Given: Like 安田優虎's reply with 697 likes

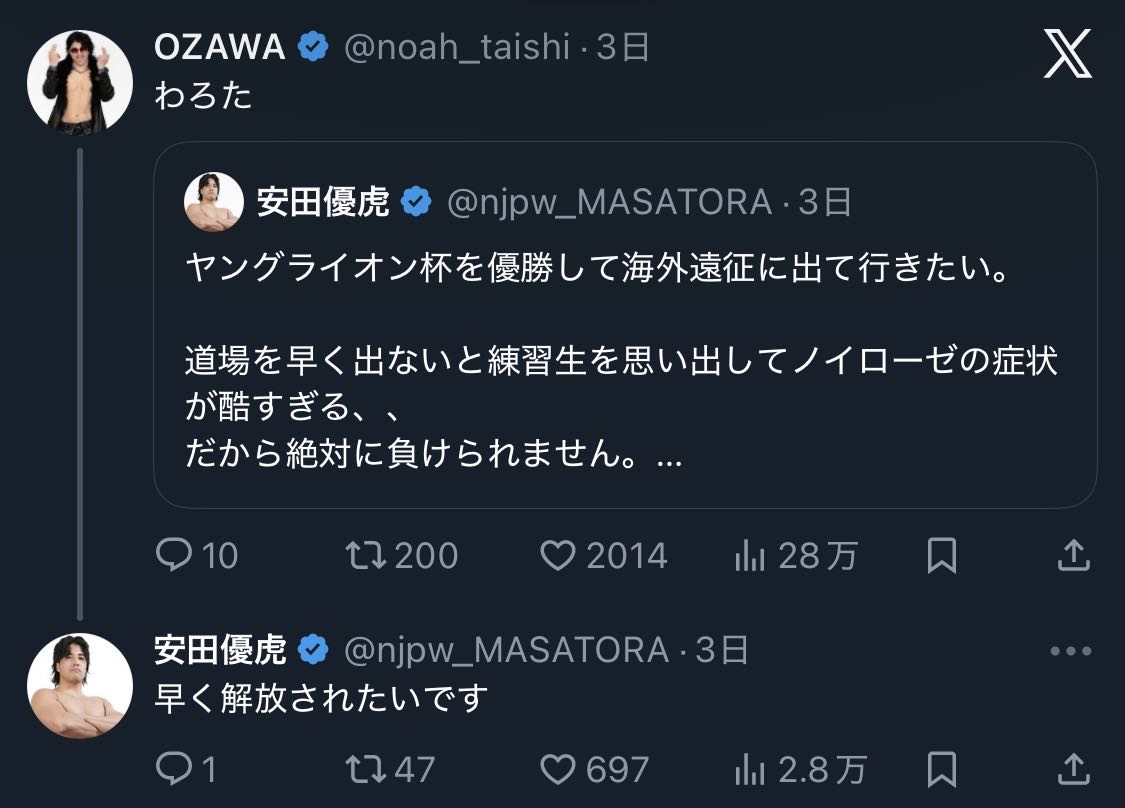Looking at the screenshot, I should [558, 768].
